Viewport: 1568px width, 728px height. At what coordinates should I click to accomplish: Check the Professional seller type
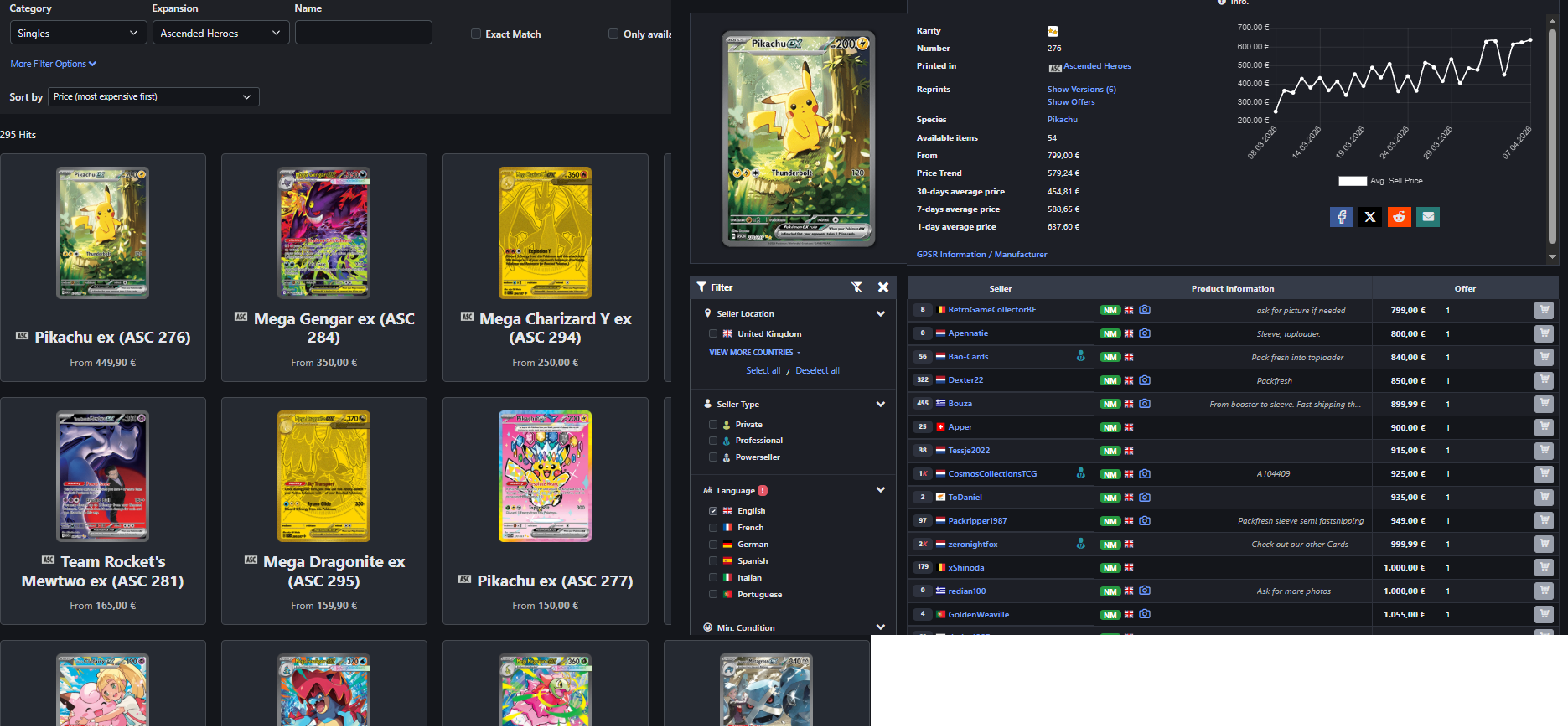[x=713, y=441]
